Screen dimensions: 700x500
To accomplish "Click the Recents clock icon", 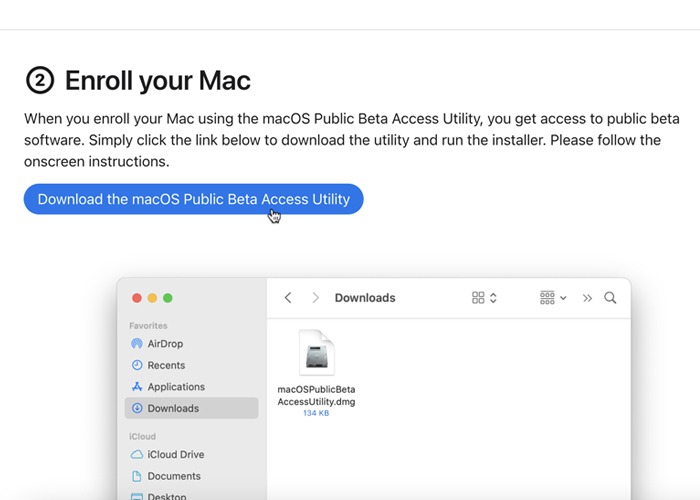I will point(137,365).
